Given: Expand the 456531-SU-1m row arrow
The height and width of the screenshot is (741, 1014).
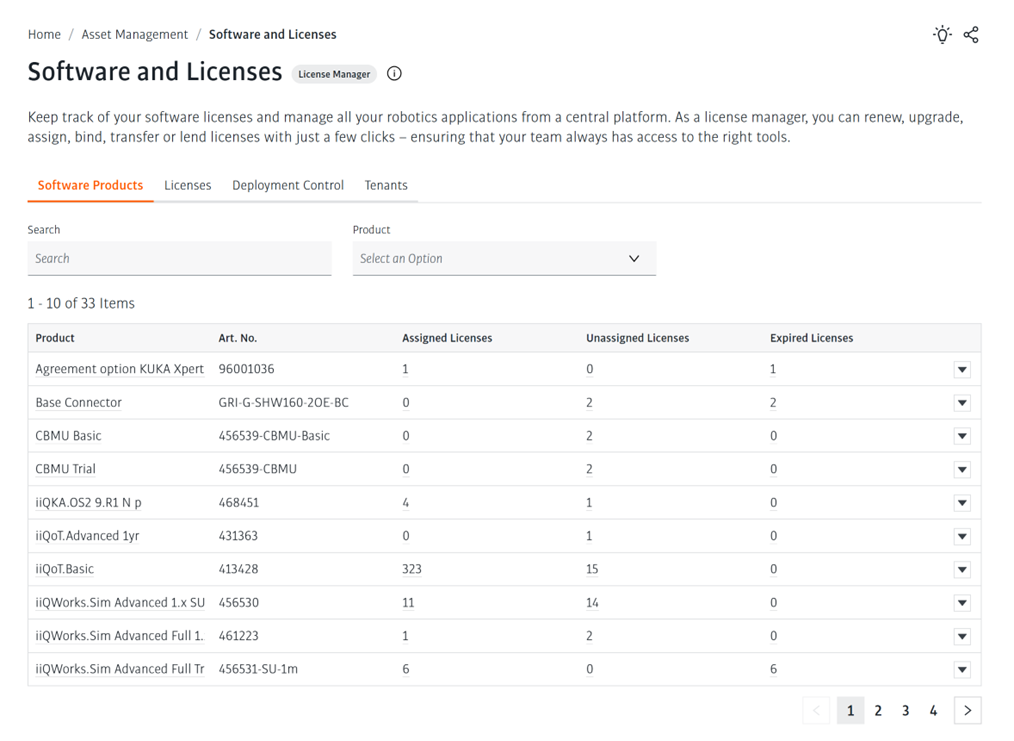Looking at the screenshot, I should click(962, 669).
